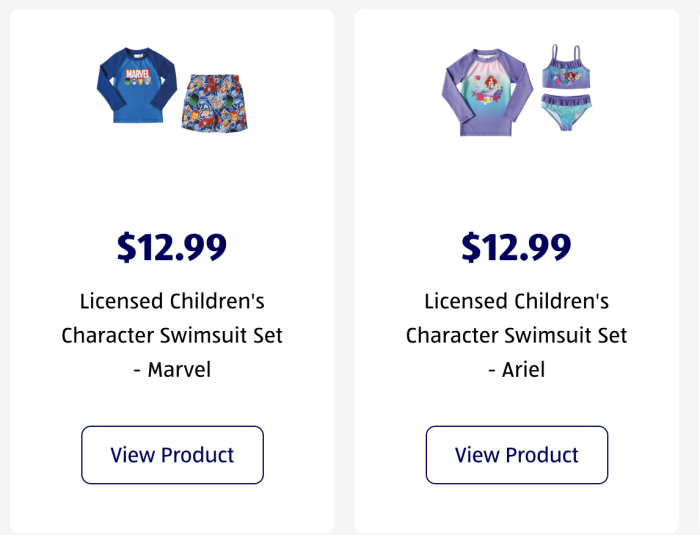Click View Product under the Ariel set
Viewport: 700px width, 535px height.
[x=517, y=455]
